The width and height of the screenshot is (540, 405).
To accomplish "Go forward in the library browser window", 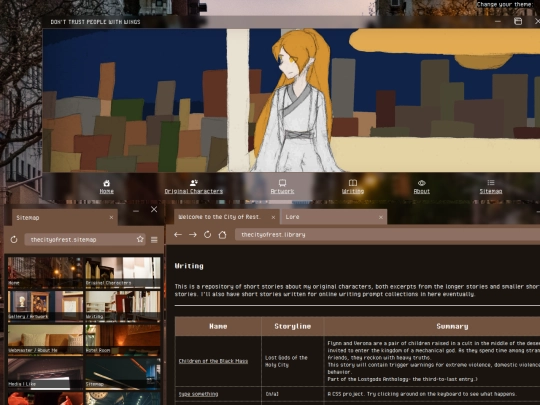I will pos(193,235).
